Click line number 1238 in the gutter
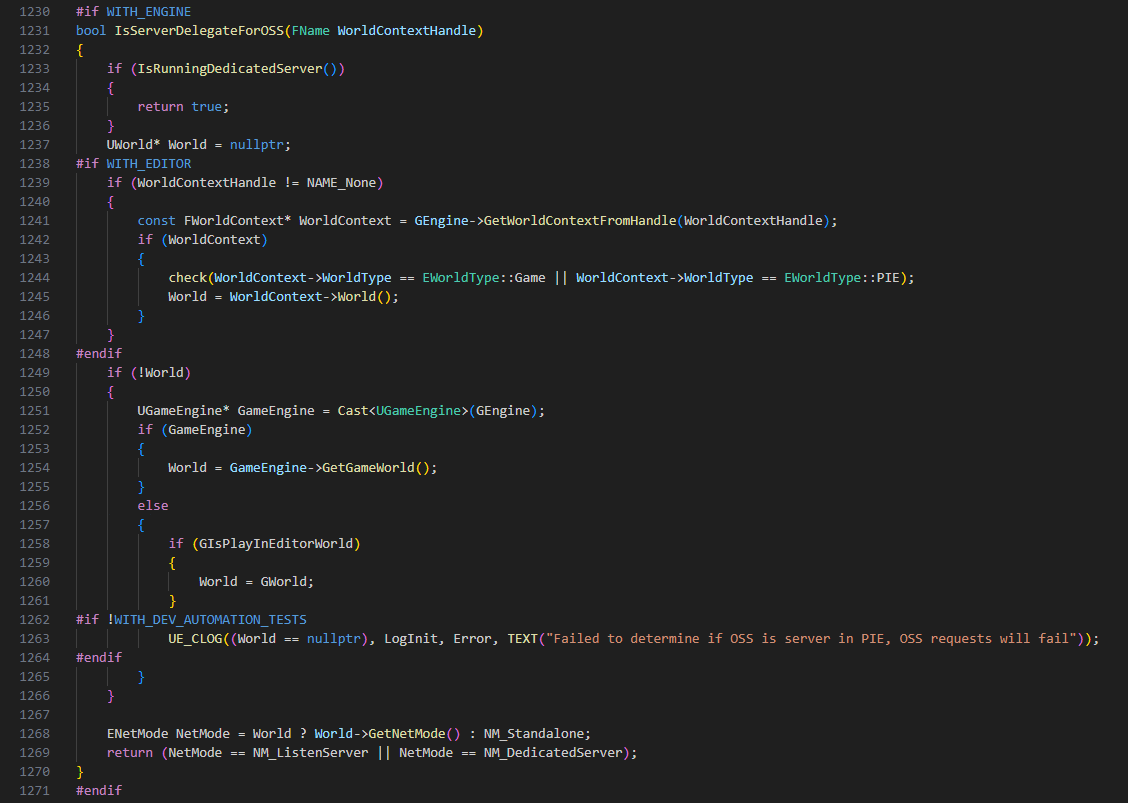The height and width of the screenshot is (803, 1128). coord(35,163)
